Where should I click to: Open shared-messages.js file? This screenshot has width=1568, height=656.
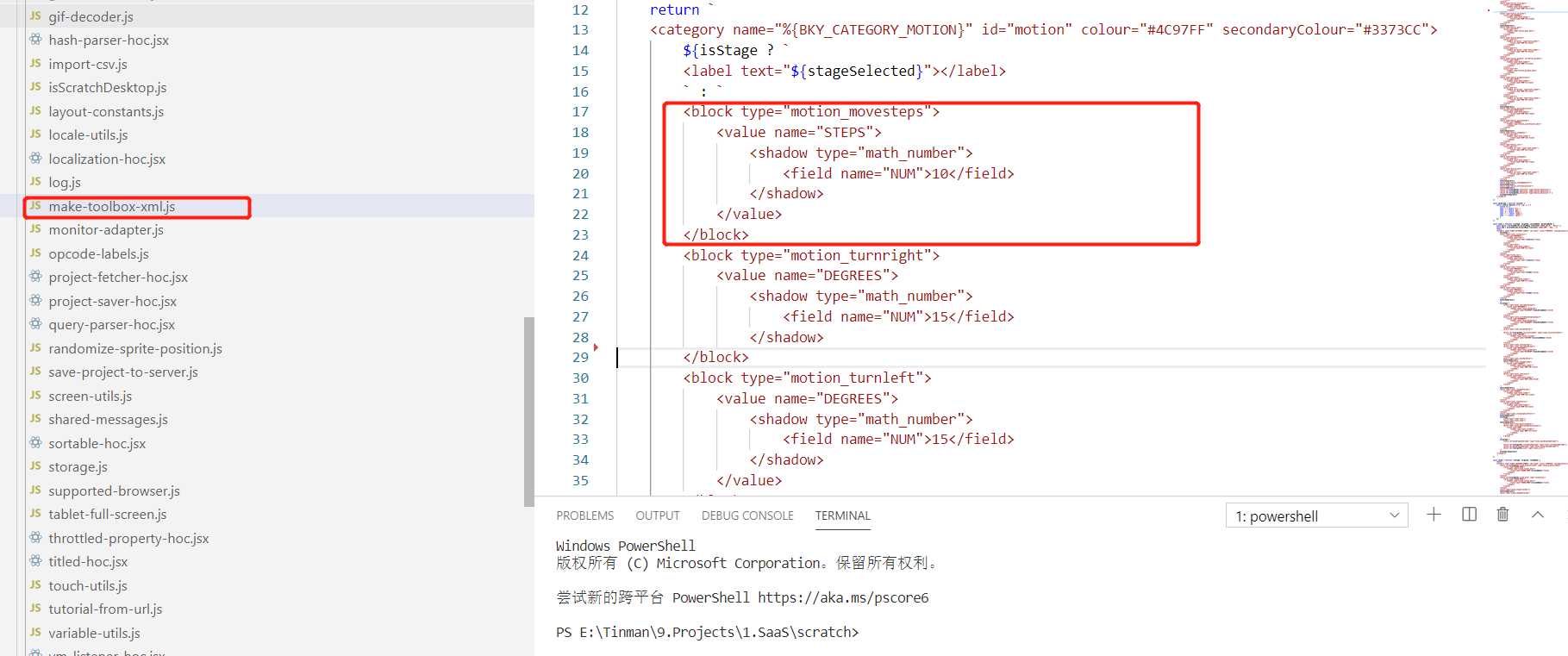[x=108, y=419]
